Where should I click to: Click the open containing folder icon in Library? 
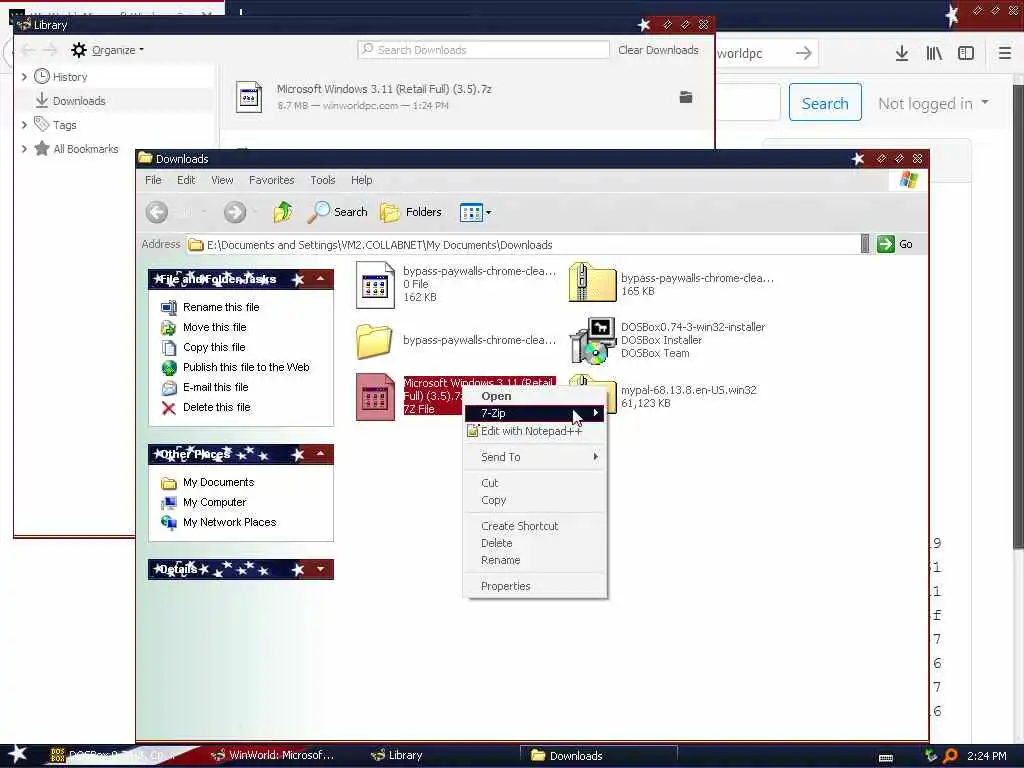[x=686, y=97]
